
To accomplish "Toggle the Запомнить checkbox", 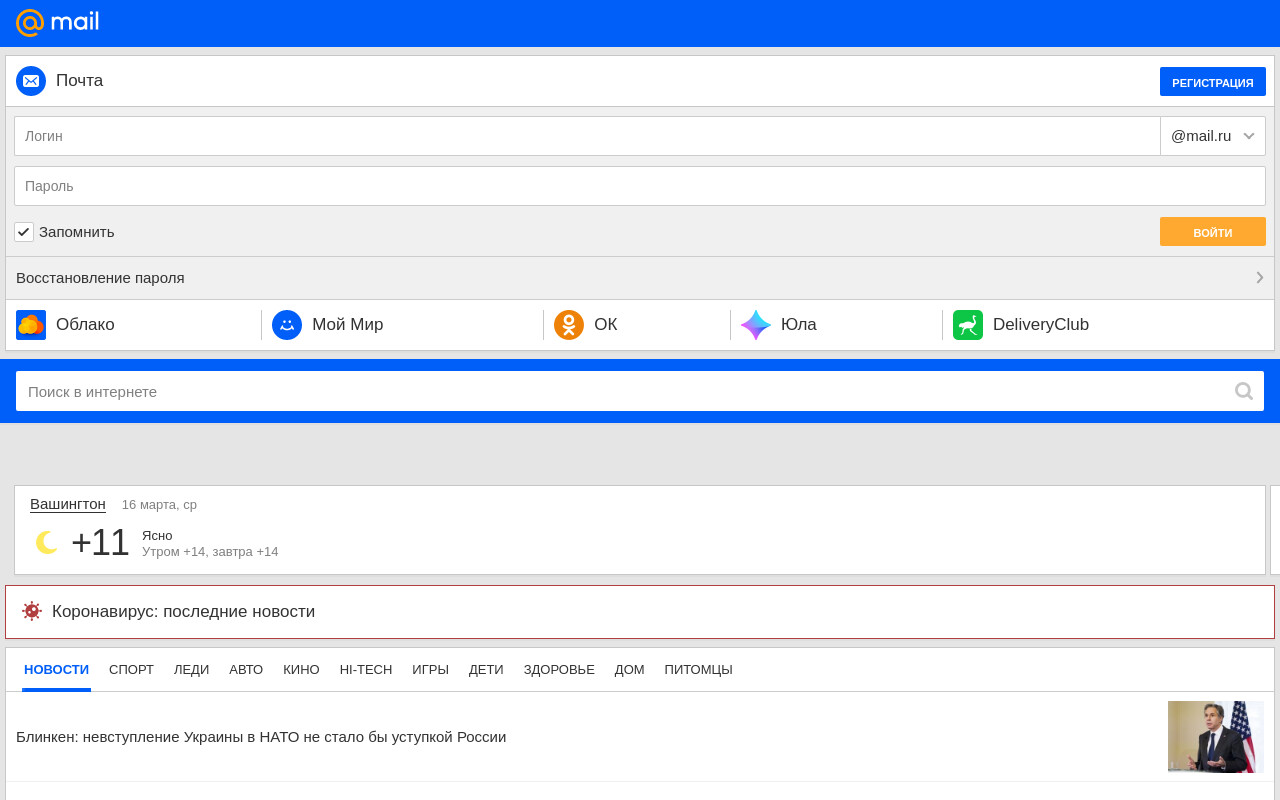I will pyautogui.click(x=24, y=232).
